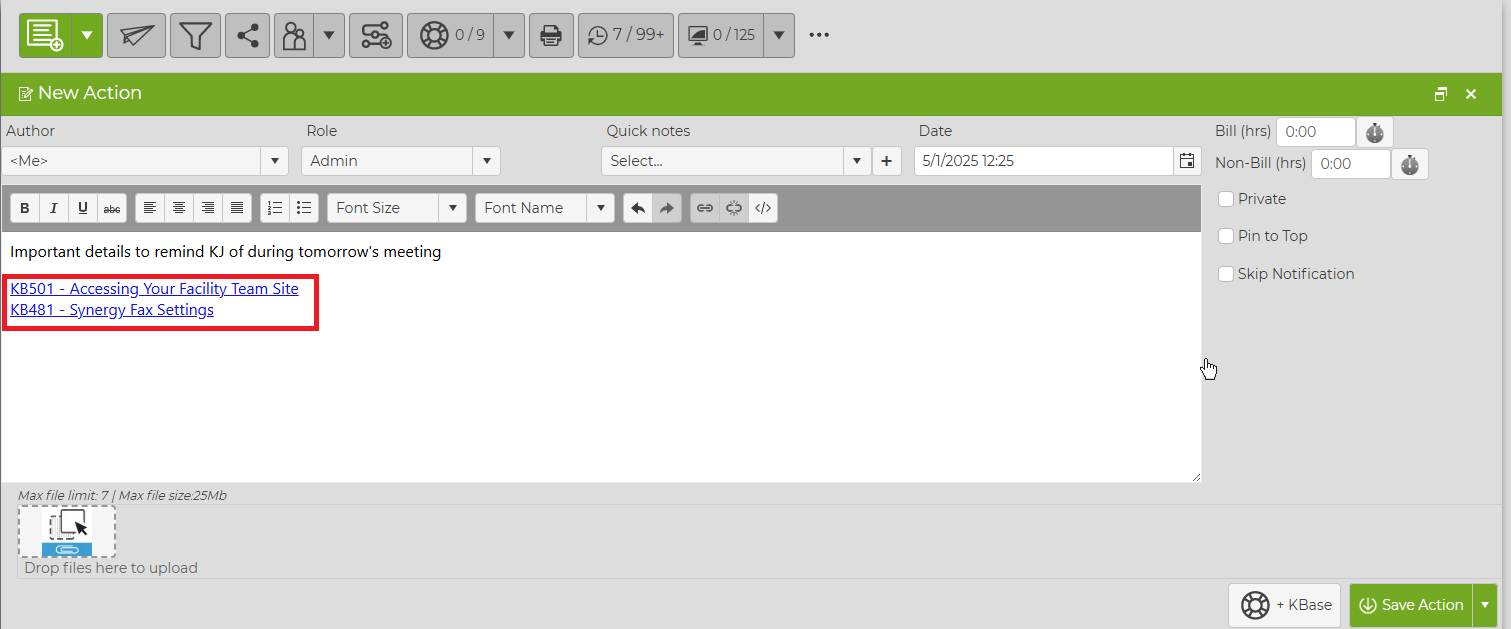
Task: Enable the Private checkbox
Action: point(1226,199)
